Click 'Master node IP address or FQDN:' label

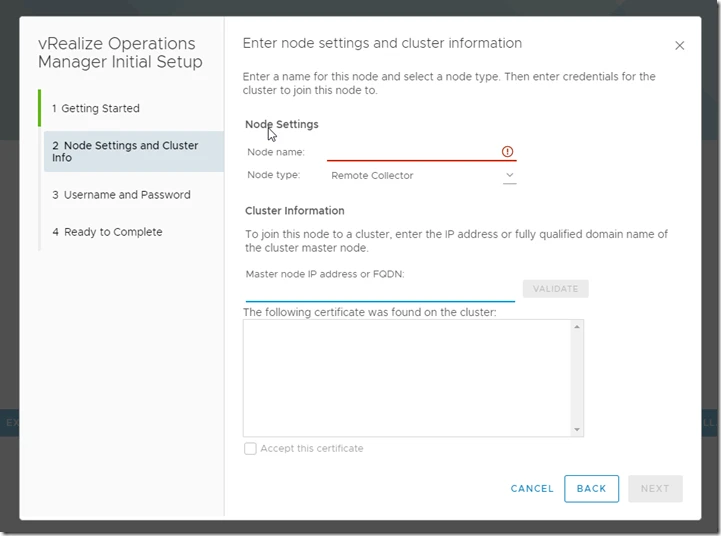[x=325, y=274]
